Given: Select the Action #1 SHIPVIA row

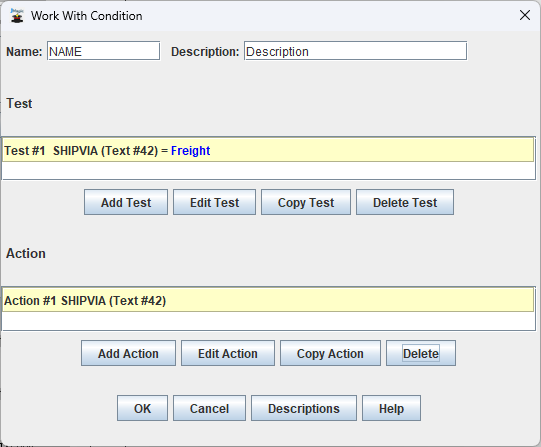Looking at the screenshot, I should [x=268, y=300].
